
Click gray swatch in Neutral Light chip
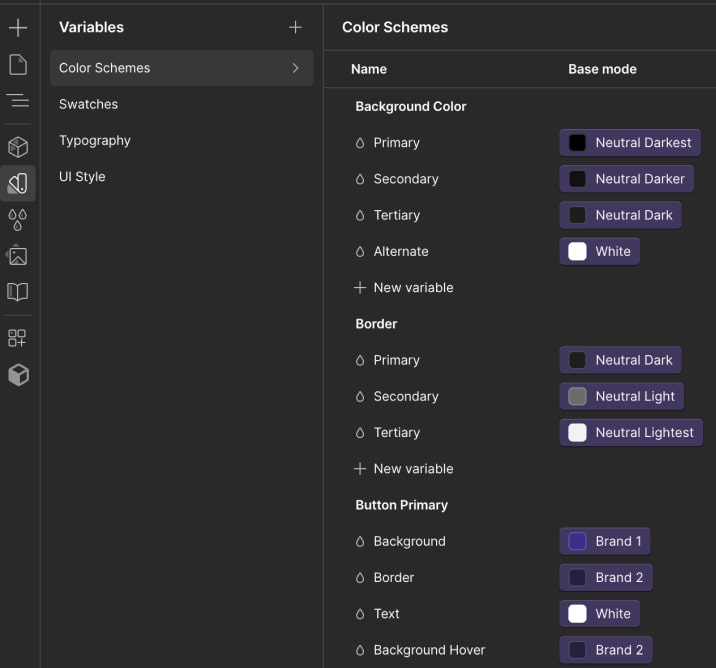tap(577, 396)
